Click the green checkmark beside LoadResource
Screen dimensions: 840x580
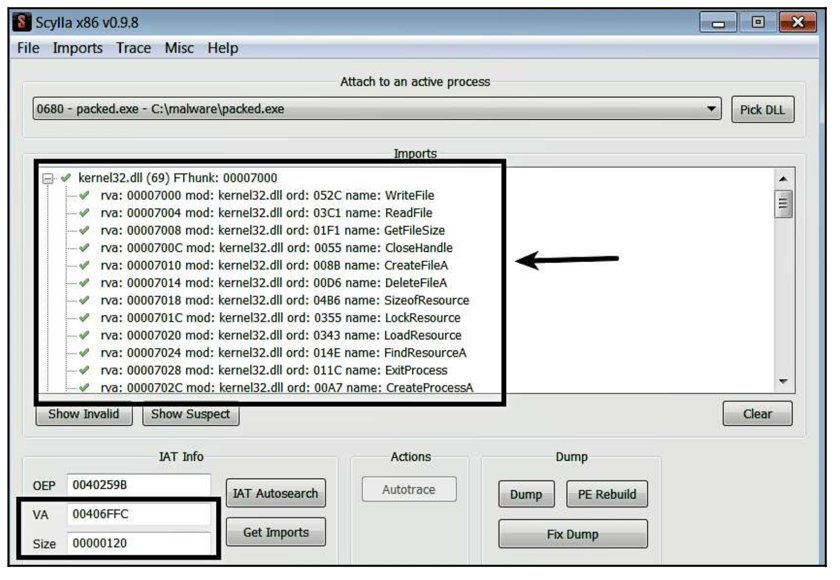[84, 335]
